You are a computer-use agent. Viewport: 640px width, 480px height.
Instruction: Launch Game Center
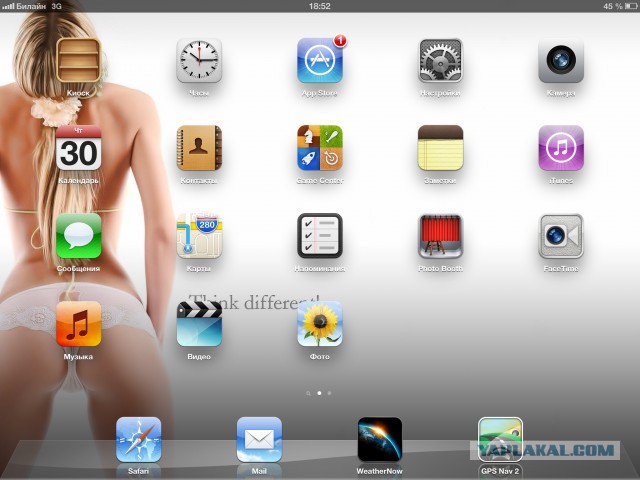click(320, 148)
